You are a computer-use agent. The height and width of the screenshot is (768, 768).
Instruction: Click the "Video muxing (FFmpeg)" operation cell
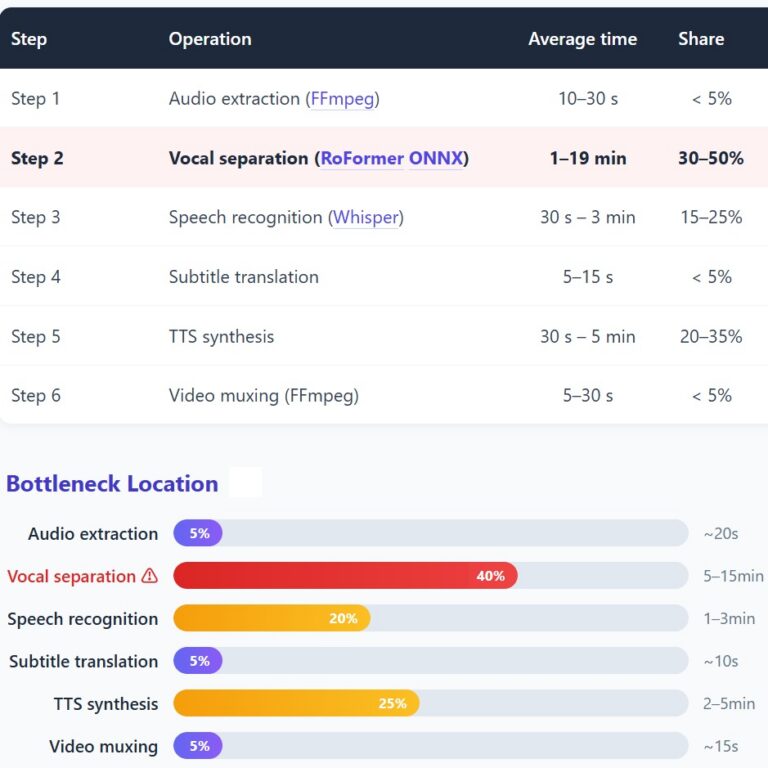click(264, 396)
